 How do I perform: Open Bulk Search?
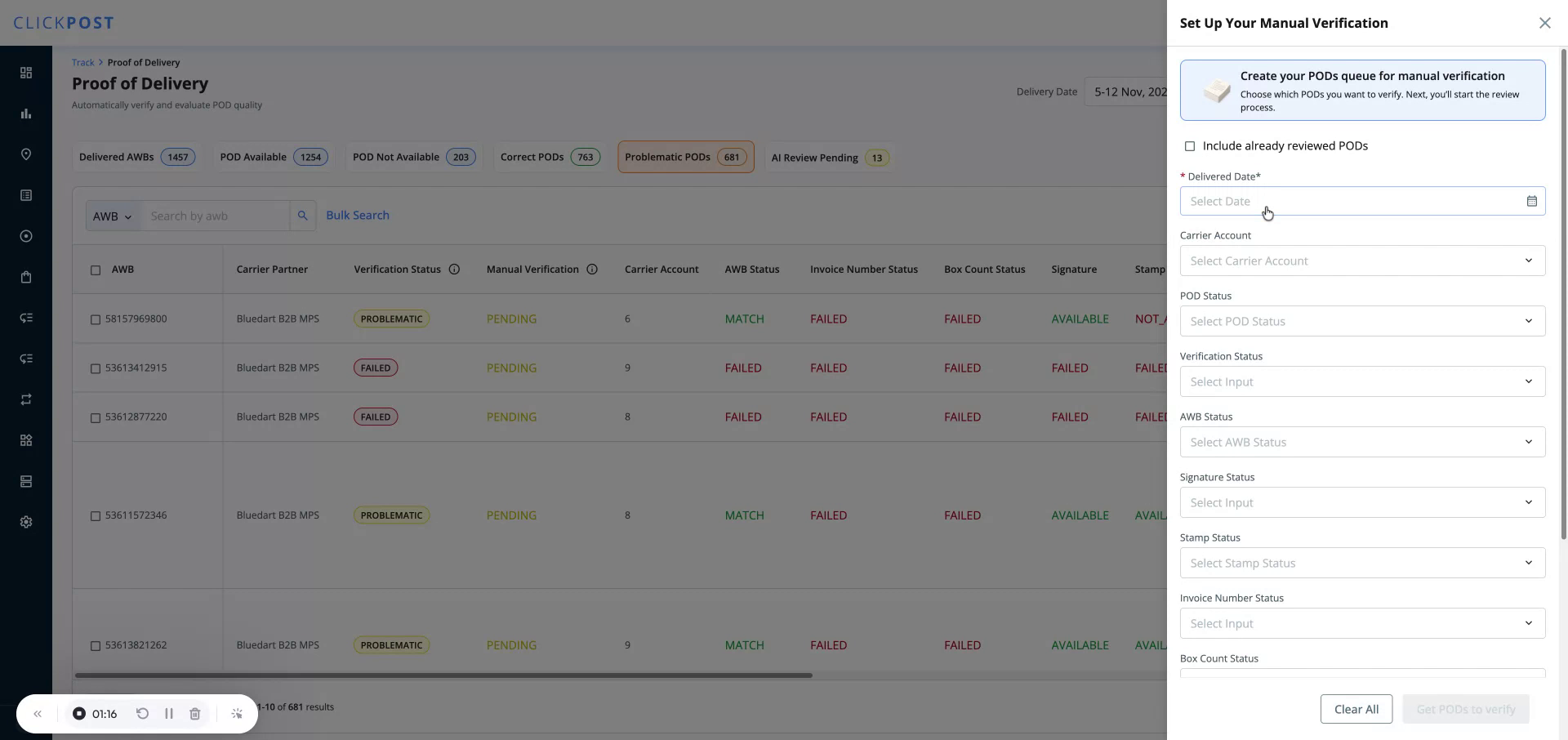357,215
